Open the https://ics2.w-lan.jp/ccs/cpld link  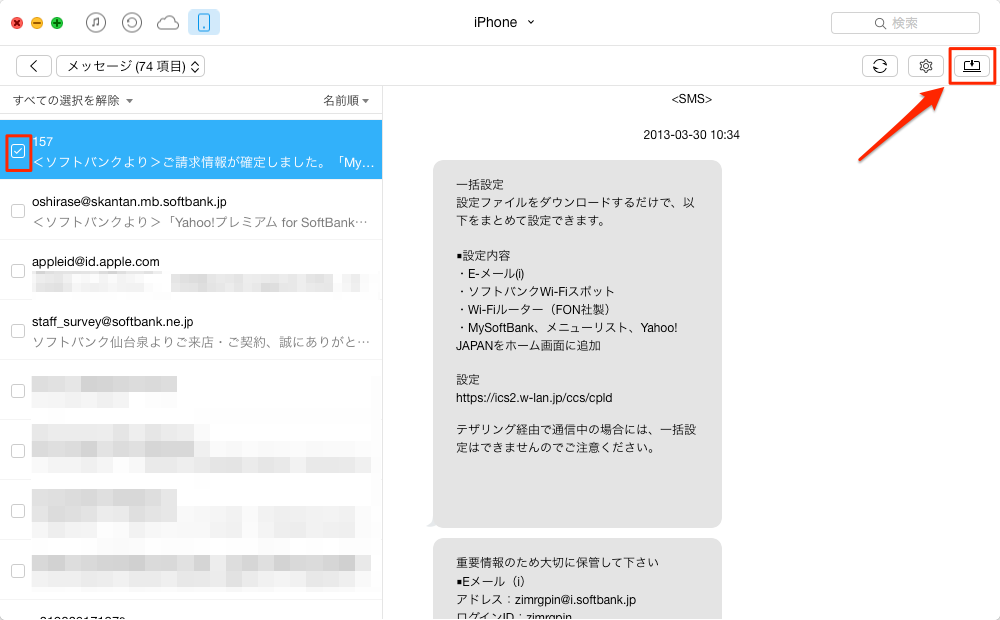534,397
